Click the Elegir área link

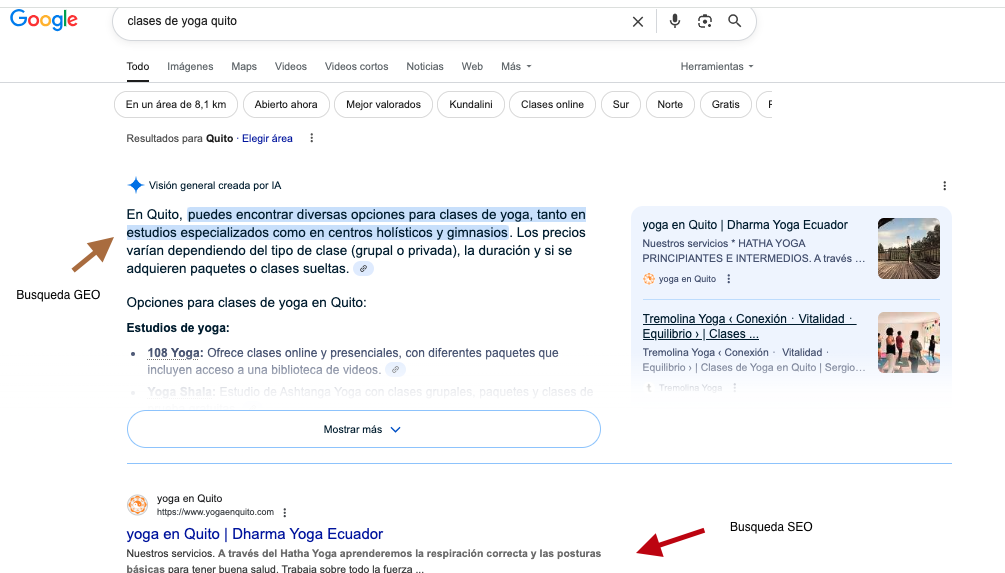(x=267, y=138)
